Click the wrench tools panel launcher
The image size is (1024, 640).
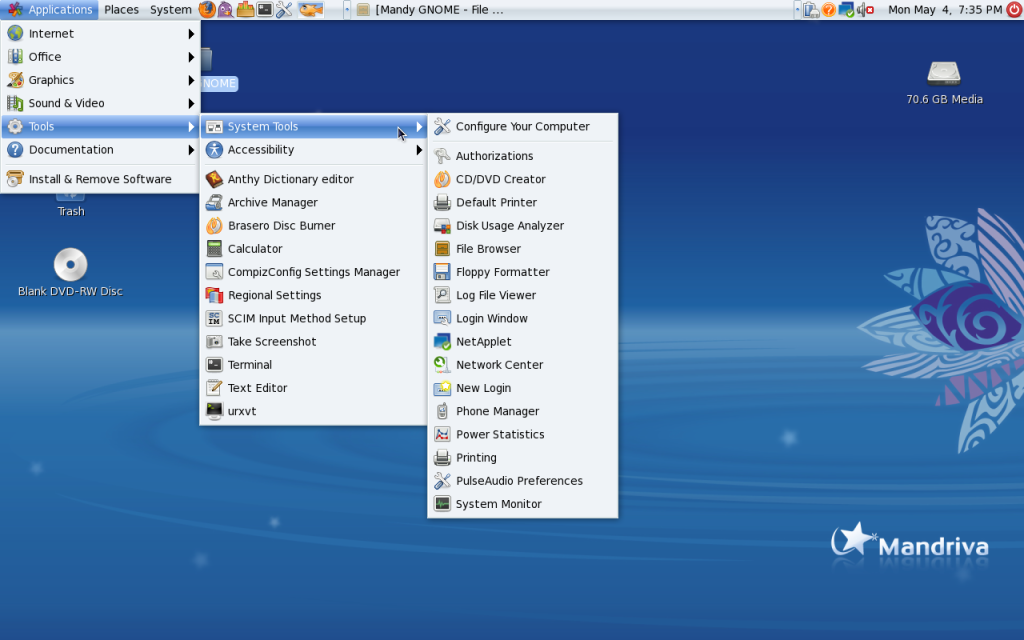[x=284, y=10]
